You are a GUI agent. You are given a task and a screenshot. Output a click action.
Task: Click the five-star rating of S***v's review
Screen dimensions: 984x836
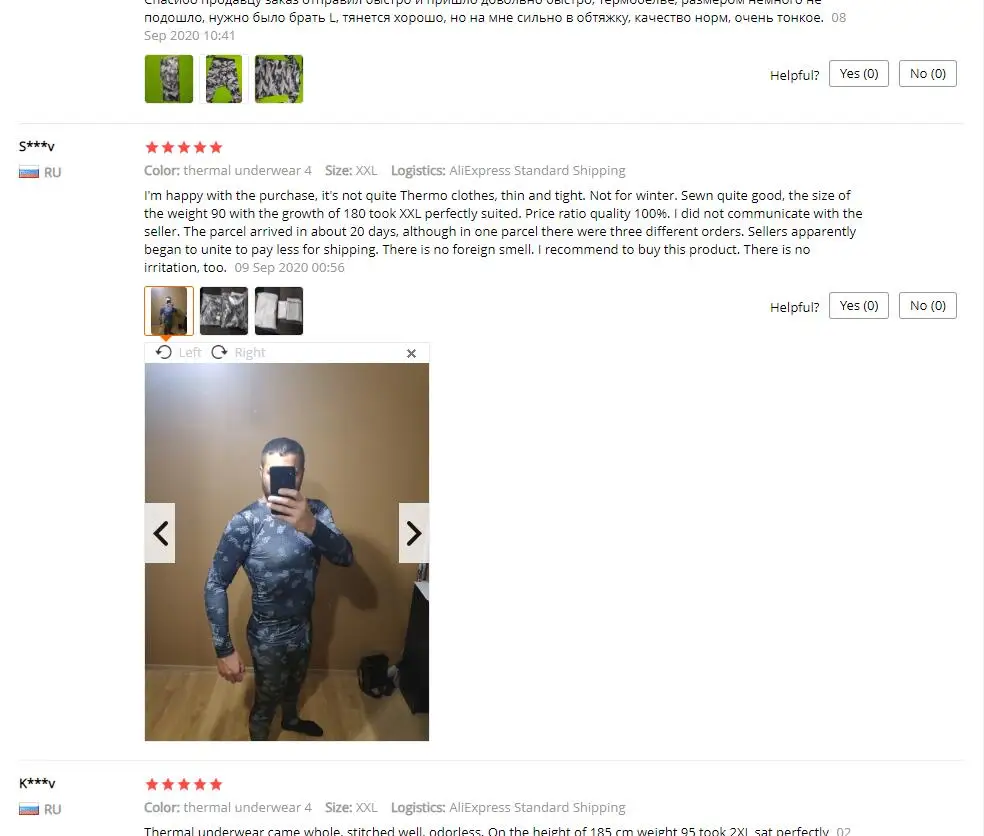184,147
